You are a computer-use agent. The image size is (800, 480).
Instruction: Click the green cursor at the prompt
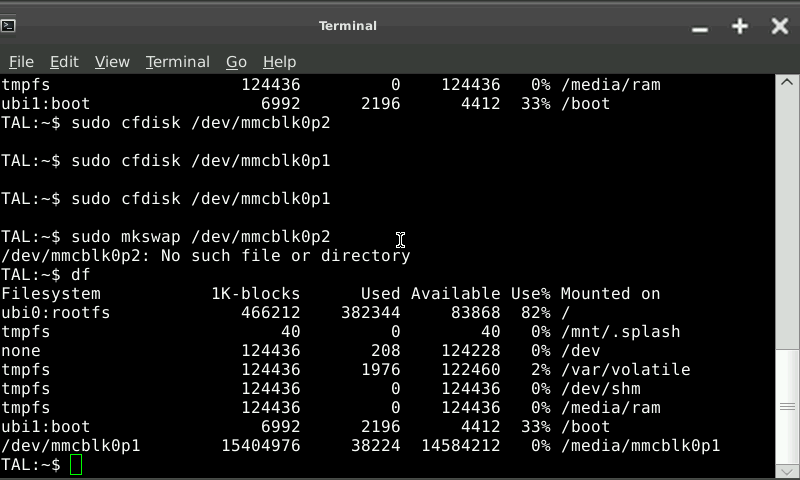click(76, 465)
